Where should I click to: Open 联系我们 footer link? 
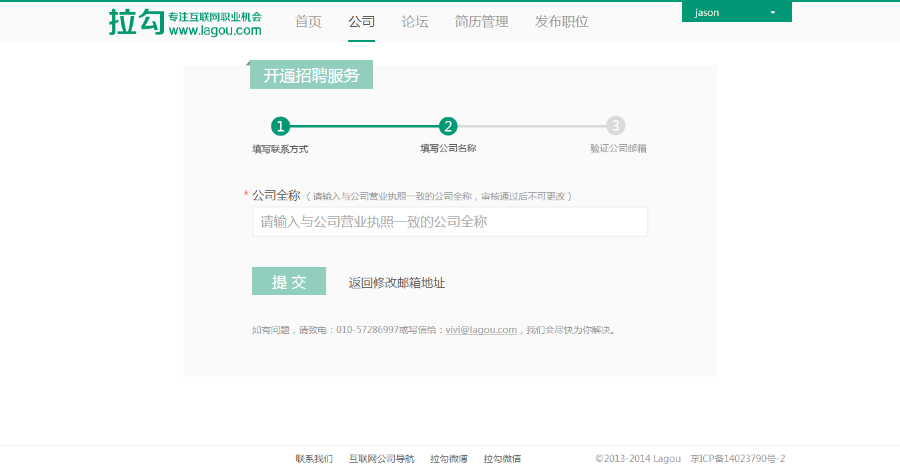click(x=314, y=459)
